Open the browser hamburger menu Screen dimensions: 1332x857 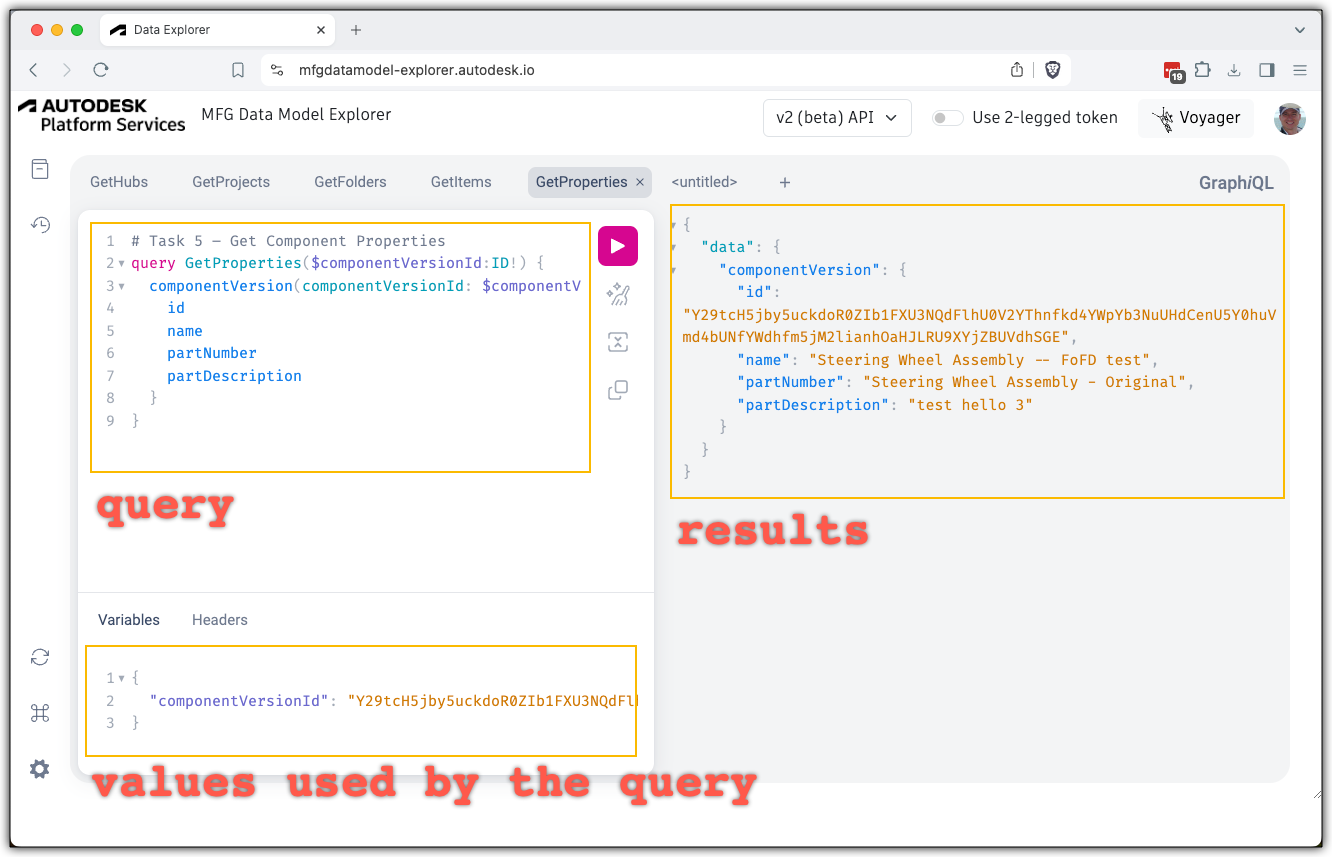pyautogui.click(x=1300, y=70)
